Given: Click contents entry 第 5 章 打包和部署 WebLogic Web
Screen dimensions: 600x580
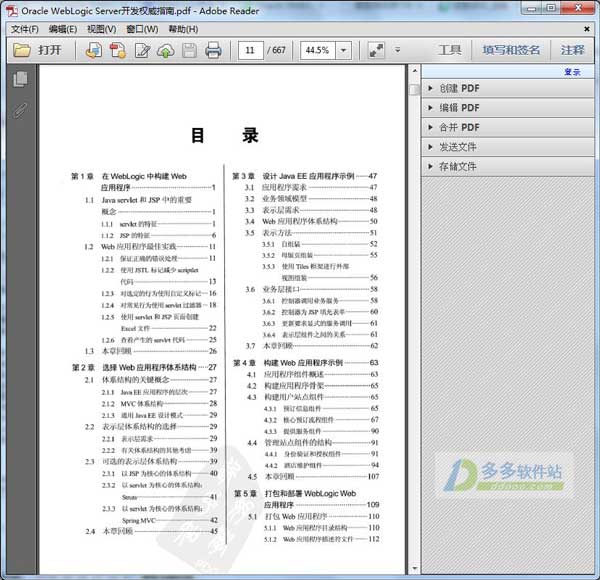Looking at the screenshot, I should click(x=295, y=494).
